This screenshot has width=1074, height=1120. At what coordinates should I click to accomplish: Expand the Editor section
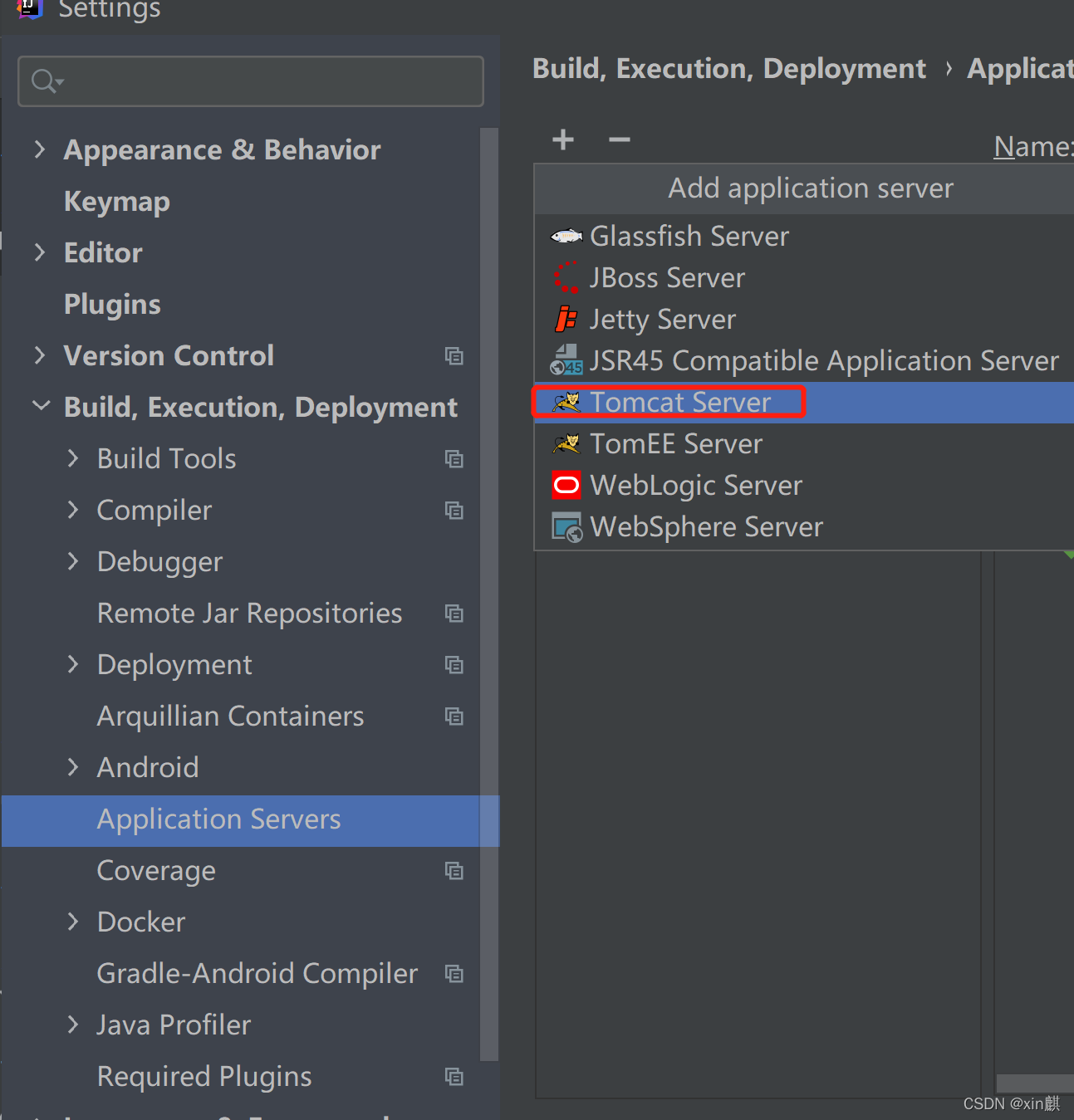click(39, 252)
